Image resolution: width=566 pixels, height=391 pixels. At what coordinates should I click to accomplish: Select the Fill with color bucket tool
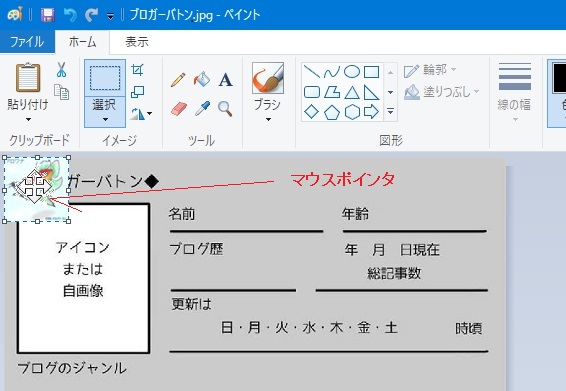tap(202, 79)
